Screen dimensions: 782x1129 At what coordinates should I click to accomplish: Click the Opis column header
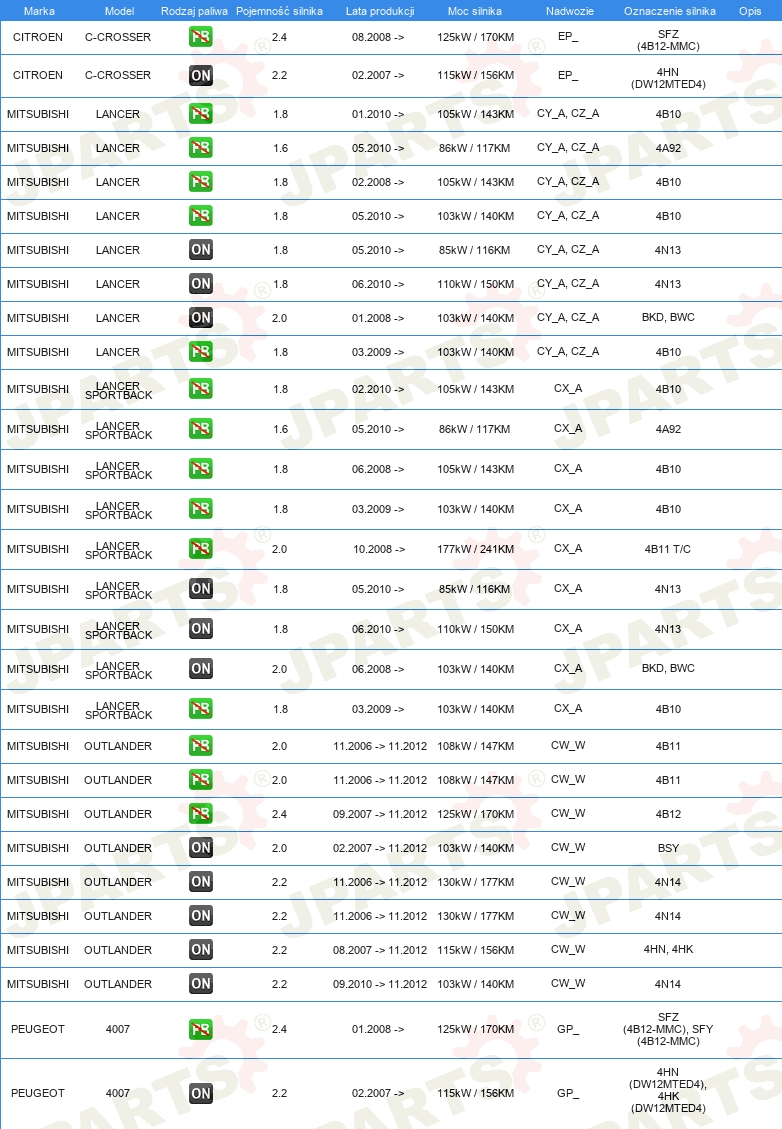(x=750, y=11)
